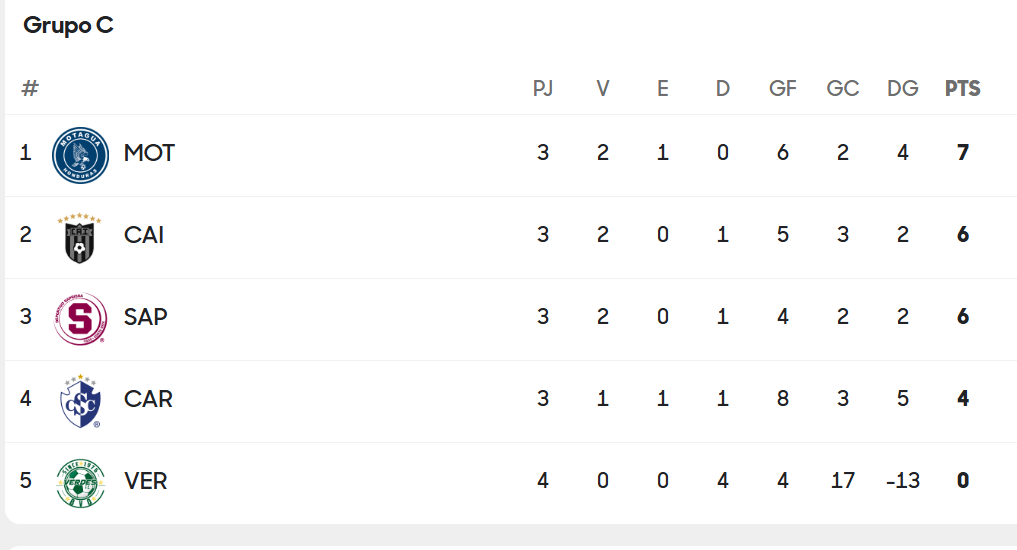The width and height of the screenshot is (1017, 550).
Task: Open the Saprissa maroon S logo
Action: (80, 319)
